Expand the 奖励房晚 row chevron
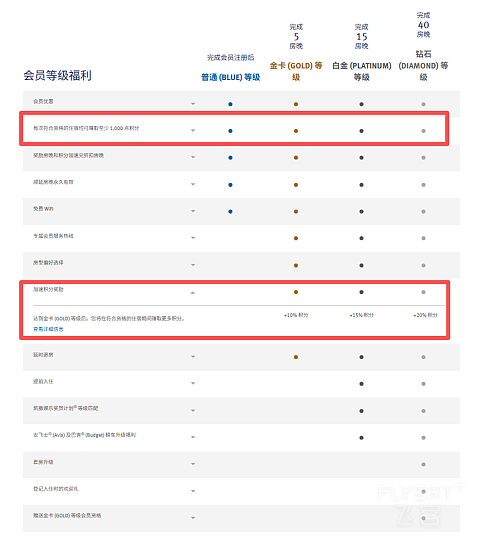 coord(193,157)
